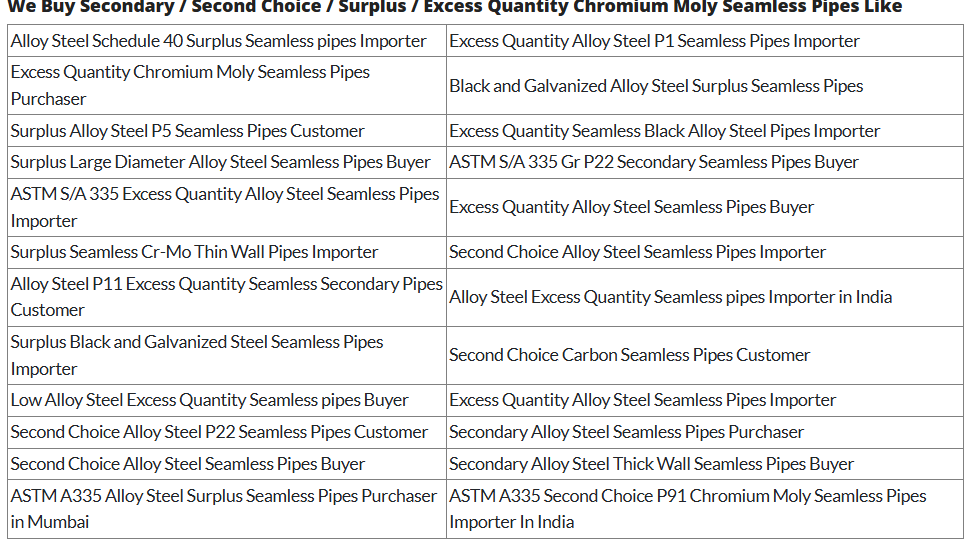Click 'Surplus Seamless Cr-Mo Thin Wall Pipes Importer'
This screenshot has height=542, width=968.
[195, 252]
